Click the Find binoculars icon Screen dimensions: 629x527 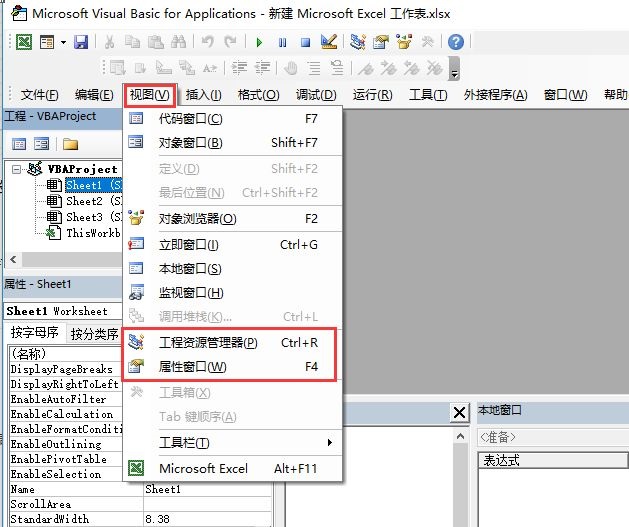179,42
